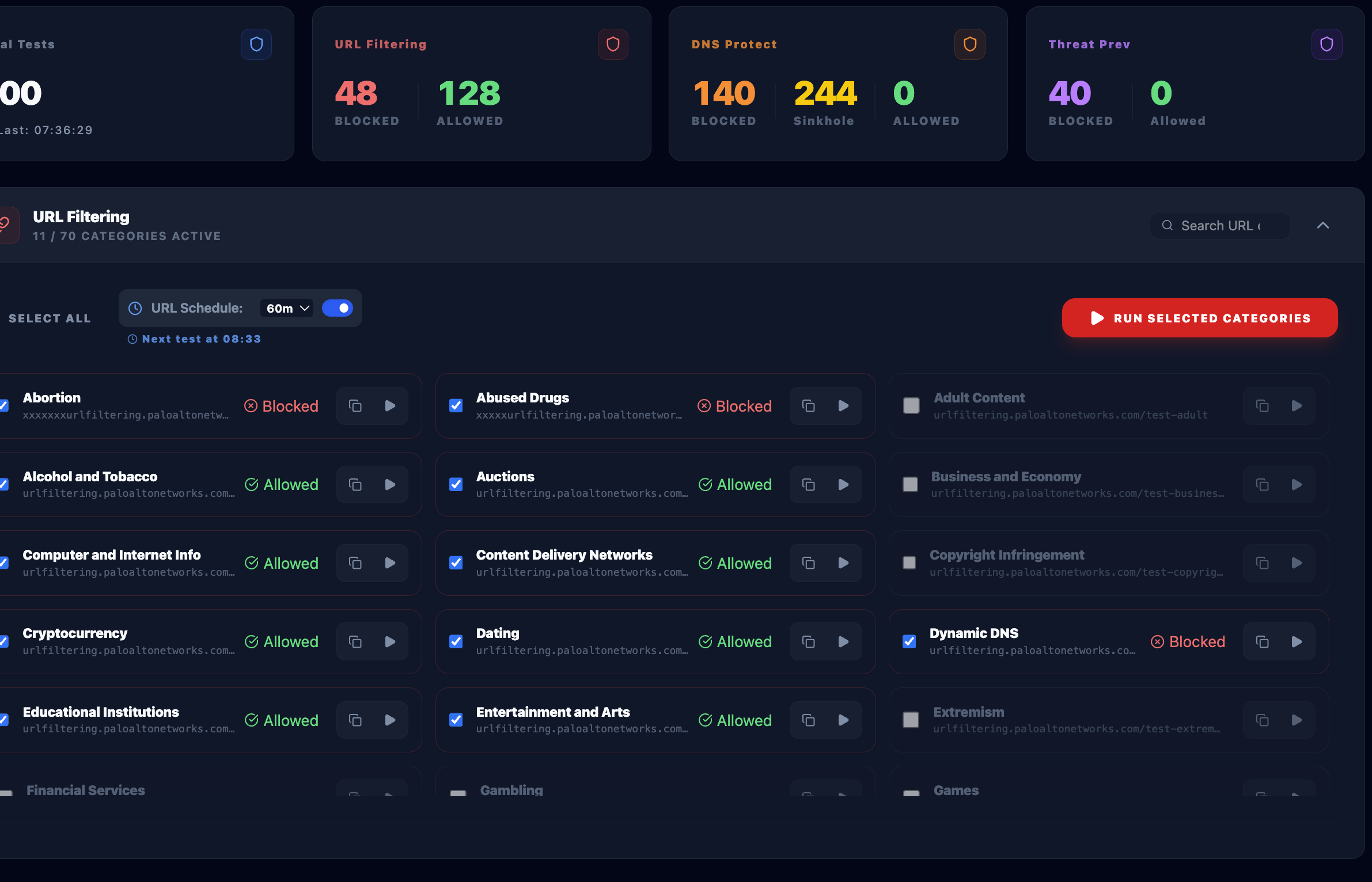Check the Copyright Infringement checkbox
The width and height of the screenshot is (1372, 882).
click(x=909, y=563)
